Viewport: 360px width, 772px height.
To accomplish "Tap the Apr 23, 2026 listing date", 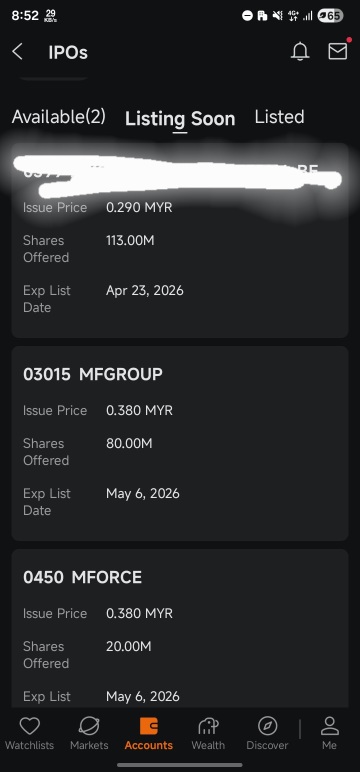I will [x=145, y=290].
